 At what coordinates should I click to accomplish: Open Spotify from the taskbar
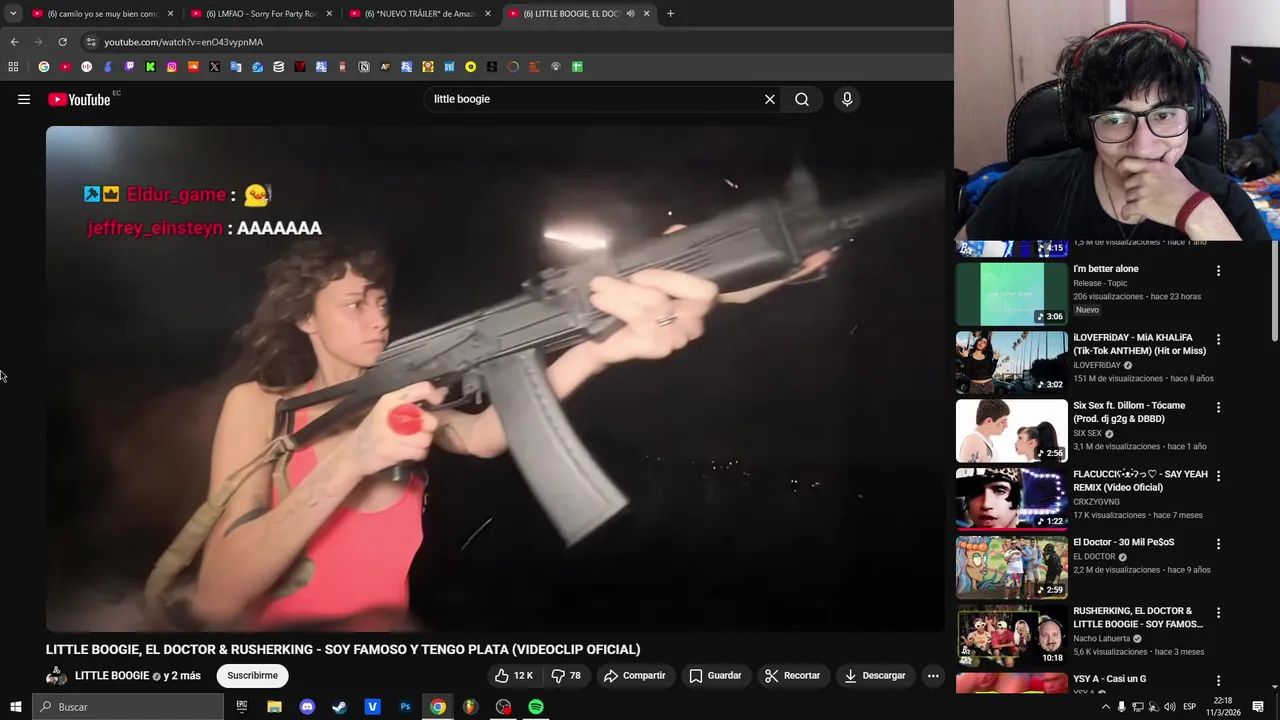[x=536, y=707]
